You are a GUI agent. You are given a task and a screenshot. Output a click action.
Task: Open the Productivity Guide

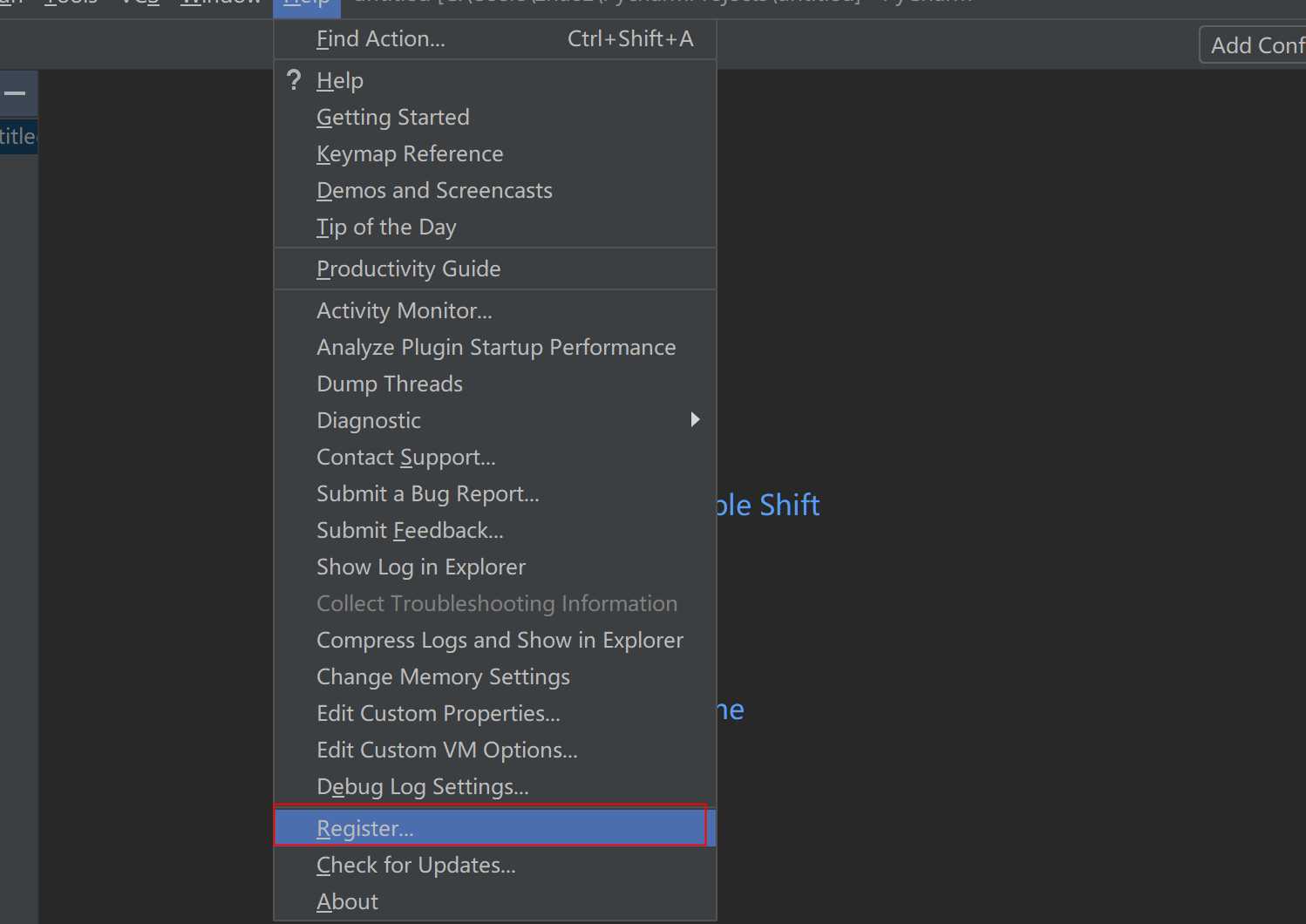point(408,269)
